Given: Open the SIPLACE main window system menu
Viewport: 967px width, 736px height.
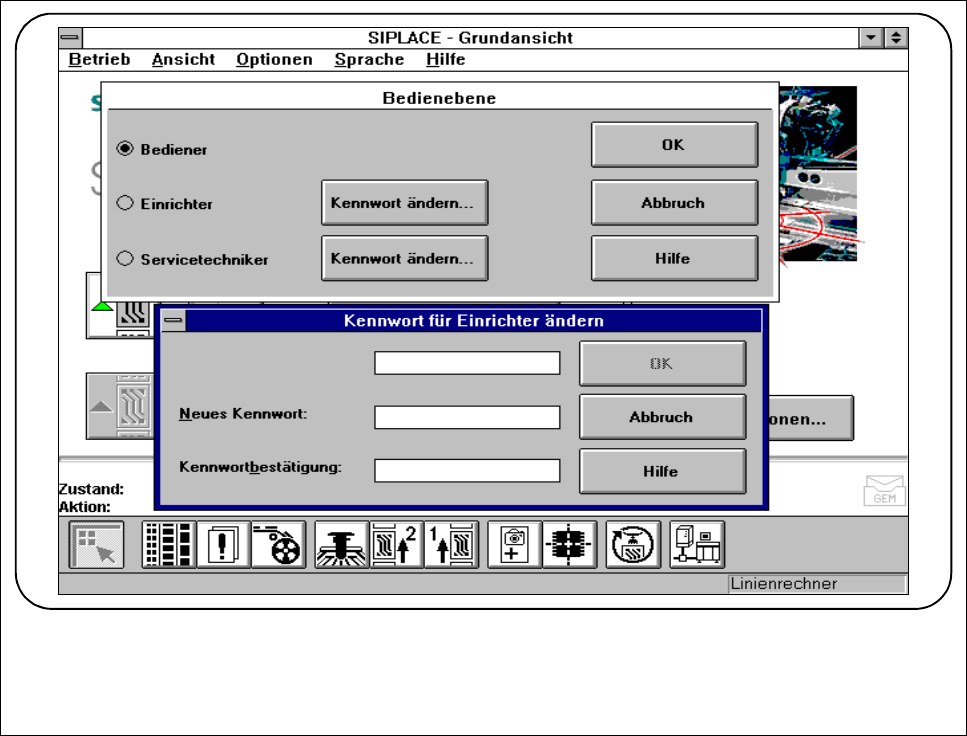Looking at the screenshot, I should click(70, 38).
